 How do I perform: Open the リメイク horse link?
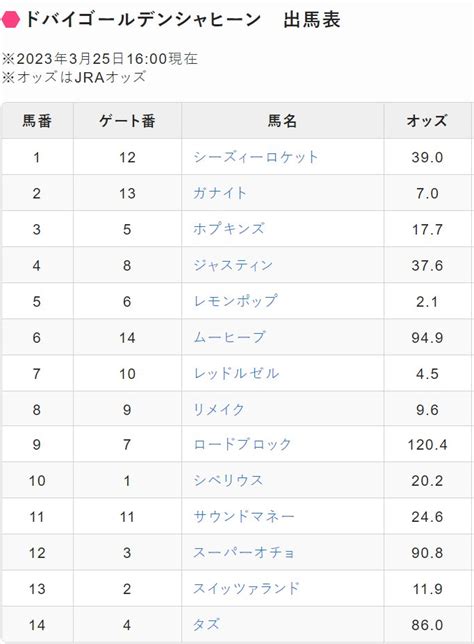coord(219,409)
